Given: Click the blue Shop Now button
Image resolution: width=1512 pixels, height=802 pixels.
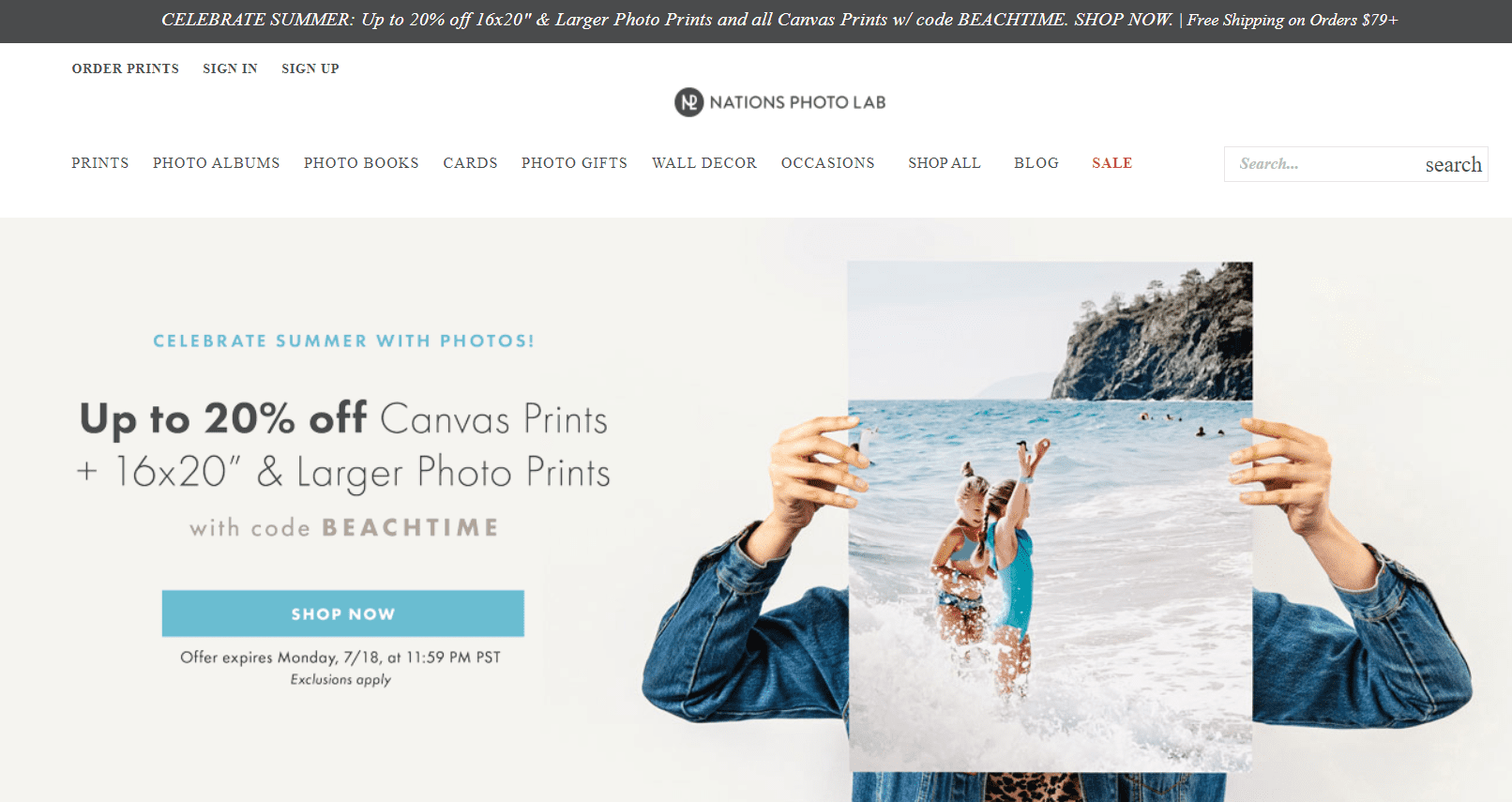Looking at the screenshot, I should point(343,613).
